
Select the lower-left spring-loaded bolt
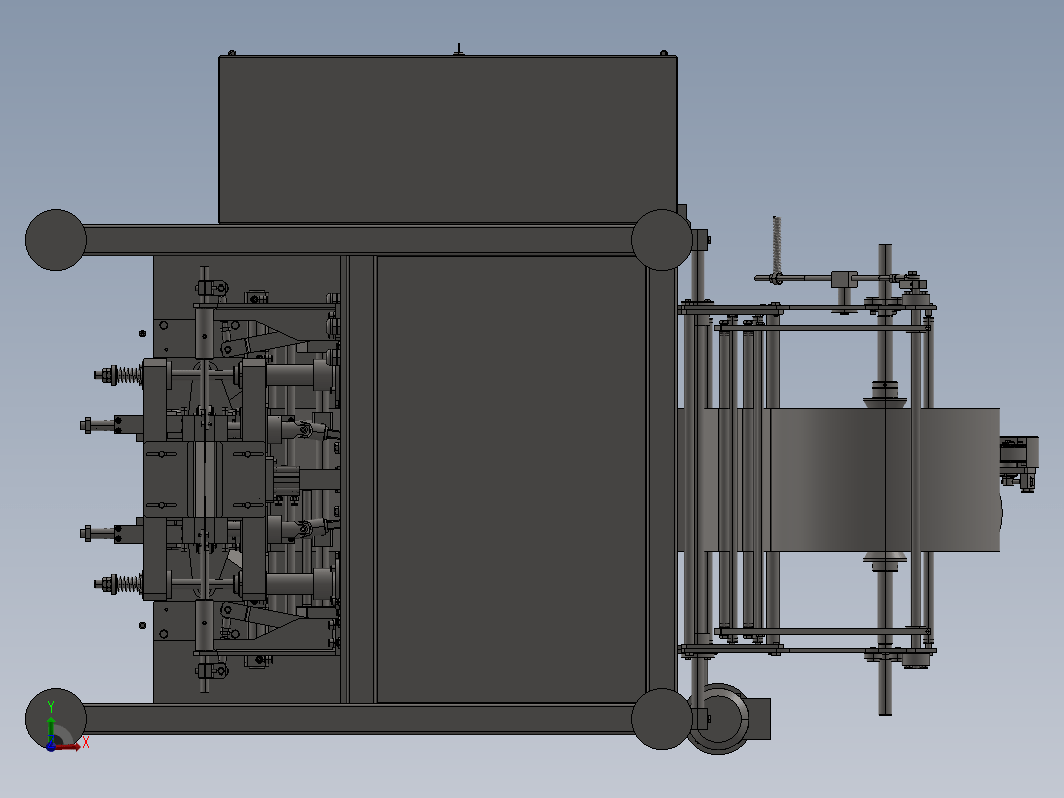(x=119, y=584)
